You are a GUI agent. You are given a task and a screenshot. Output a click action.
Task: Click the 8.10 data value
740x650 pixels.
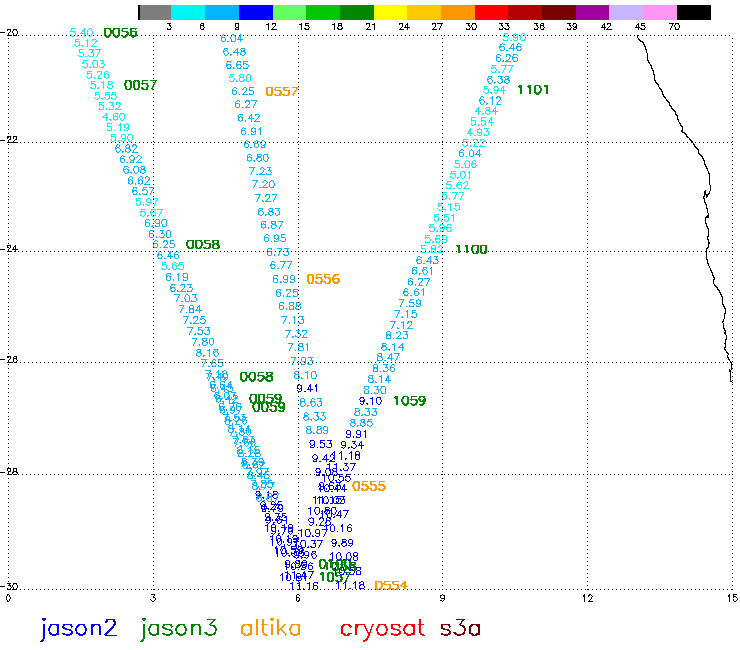pyautogui.click(x=305, y=375)
